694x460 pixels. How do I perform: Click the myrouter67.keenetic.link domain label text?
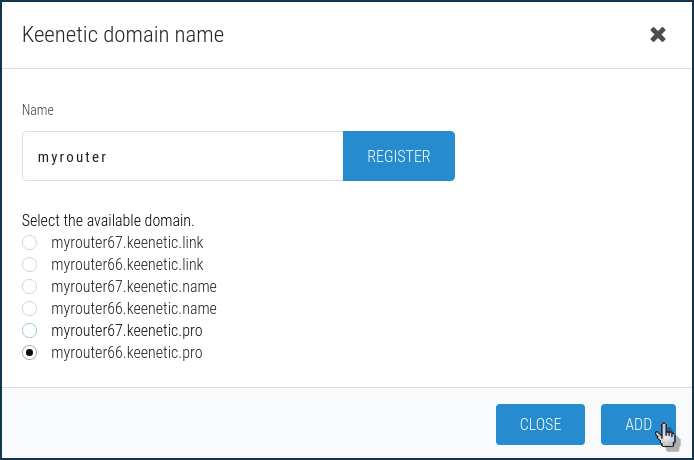pos(127,243)
